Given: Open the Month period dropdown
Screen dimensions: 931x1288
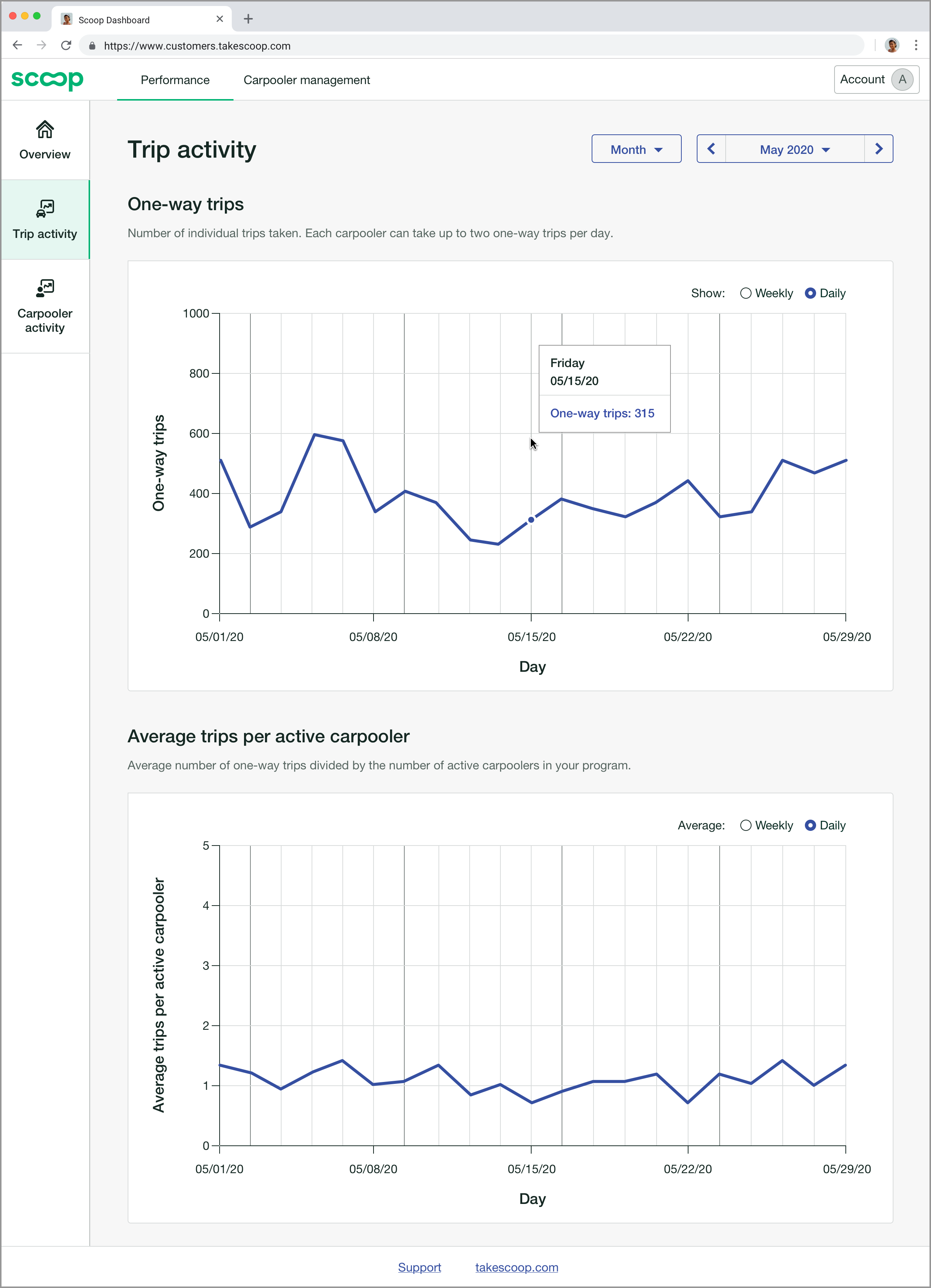Looking at the screenshot, I should [636, 149].
